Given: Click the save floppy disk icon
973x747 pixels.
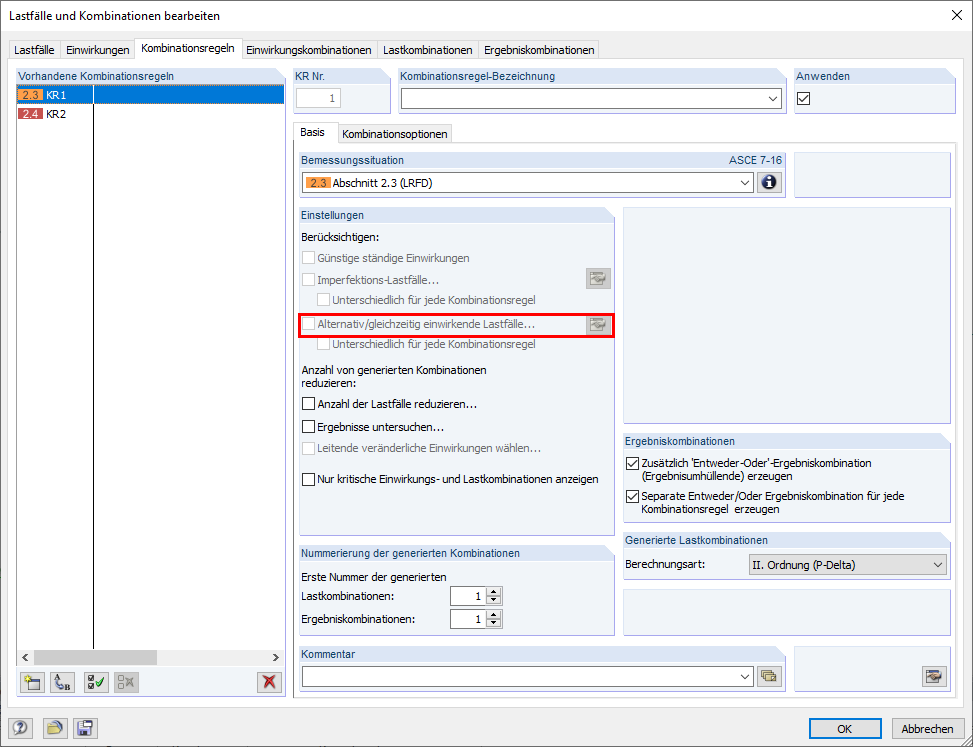Looking at the screenshot, I should 85,728.
